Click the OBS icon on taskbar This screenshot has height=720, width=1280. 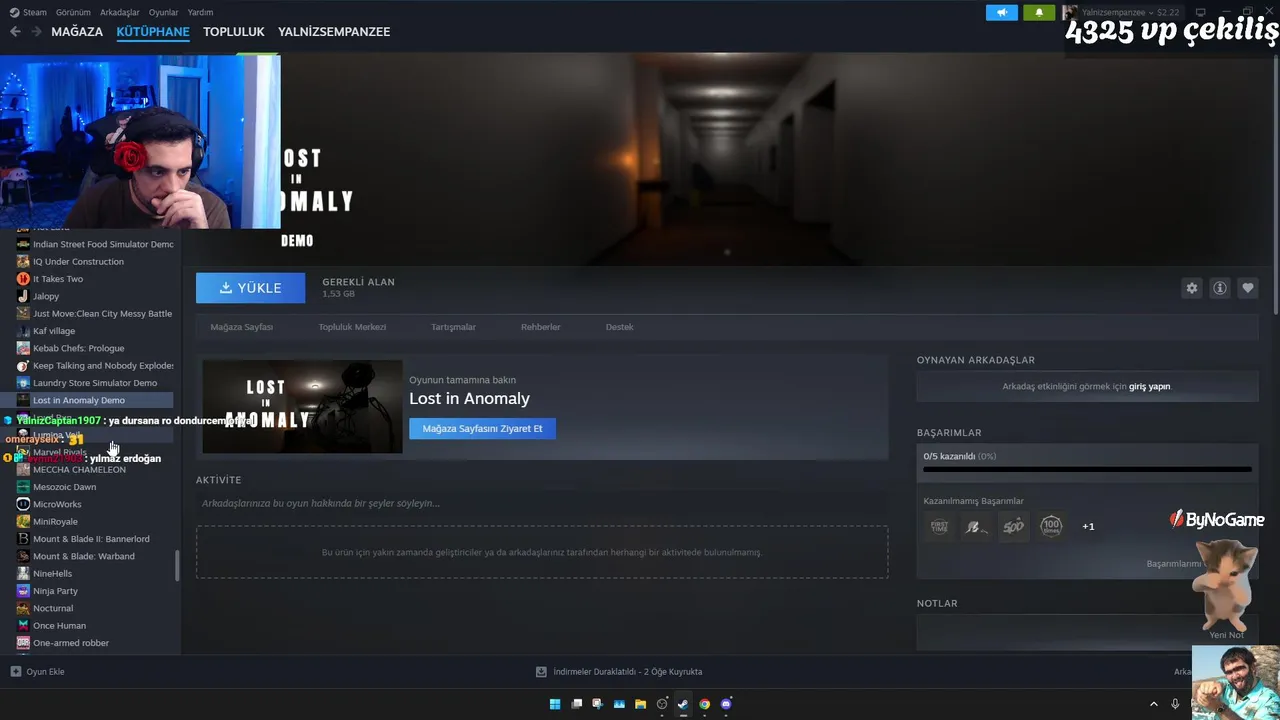tap(662, 704)
